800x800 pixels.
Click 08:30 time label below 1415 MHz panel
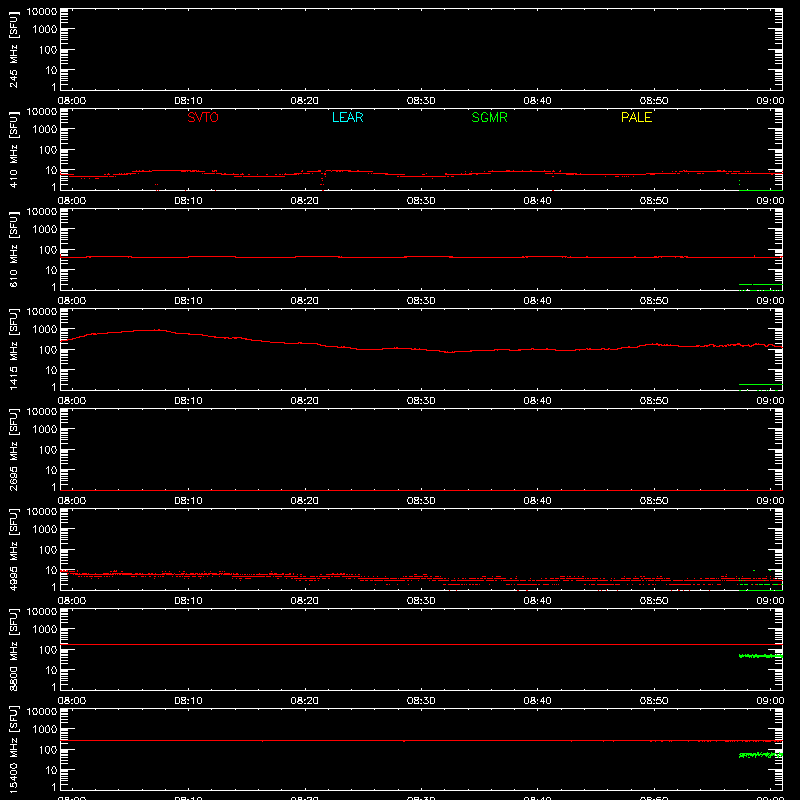421,401
